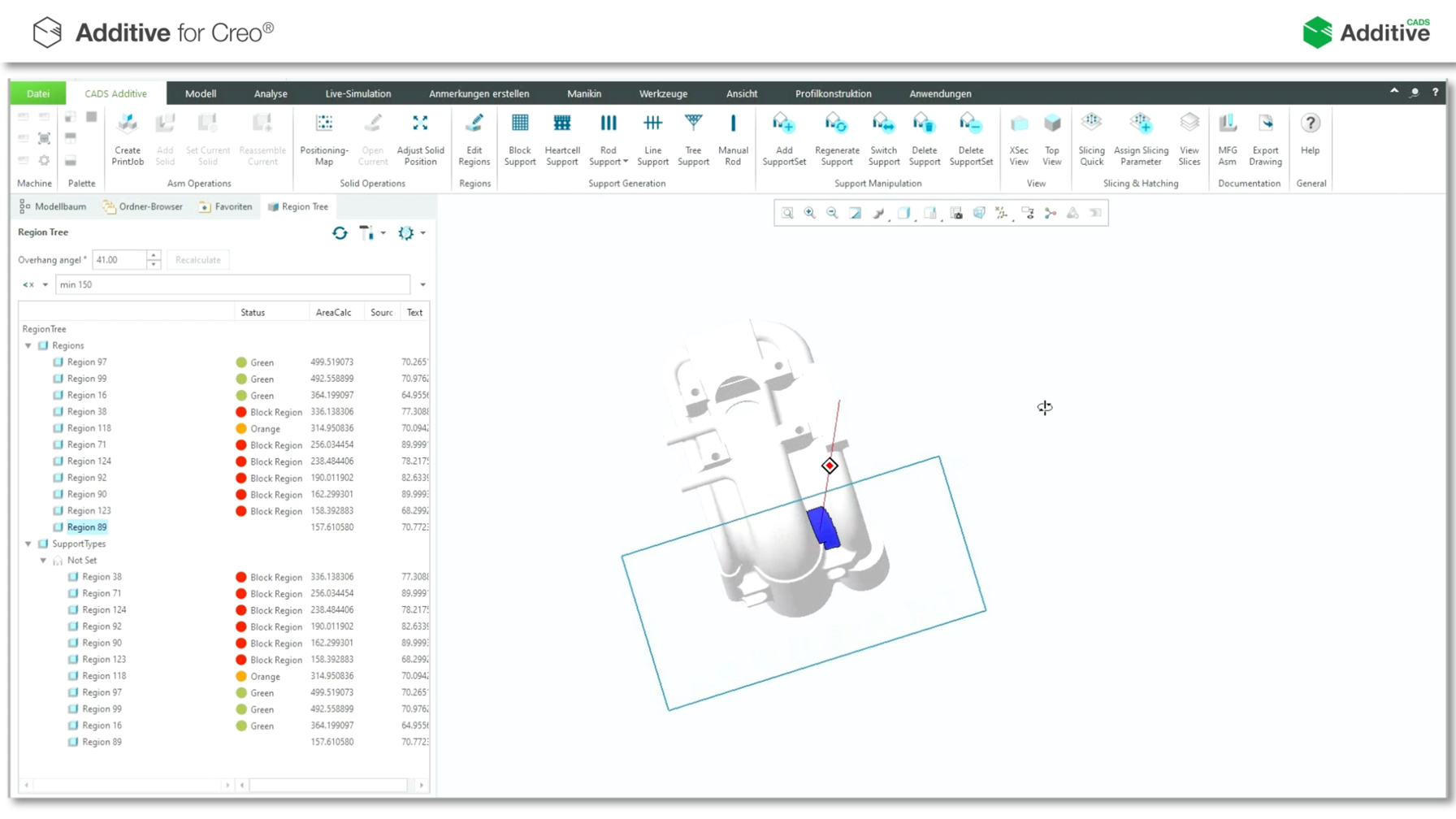Click the filter text field min 150

coord(232,285)
